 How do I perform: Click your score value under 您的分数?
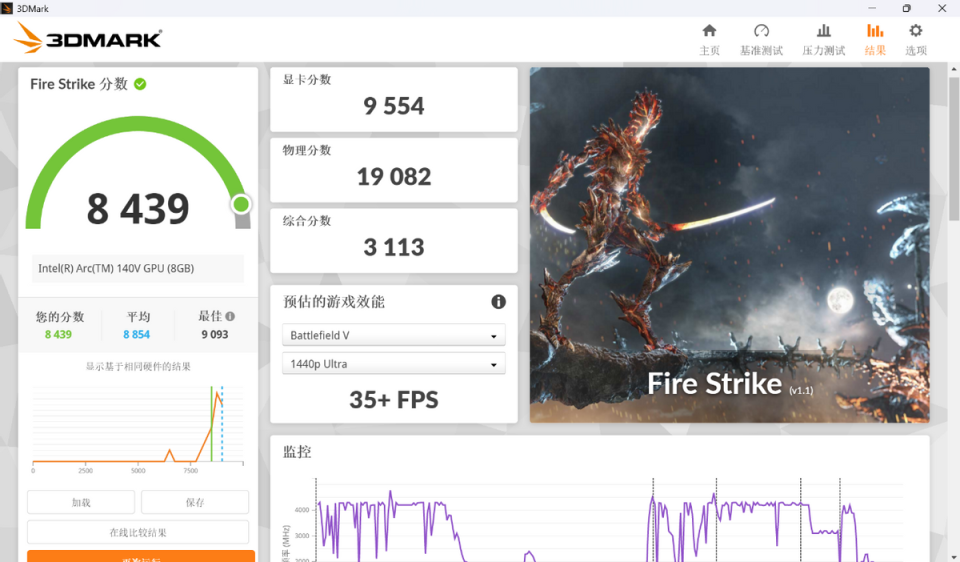click(x=58, y=334)
